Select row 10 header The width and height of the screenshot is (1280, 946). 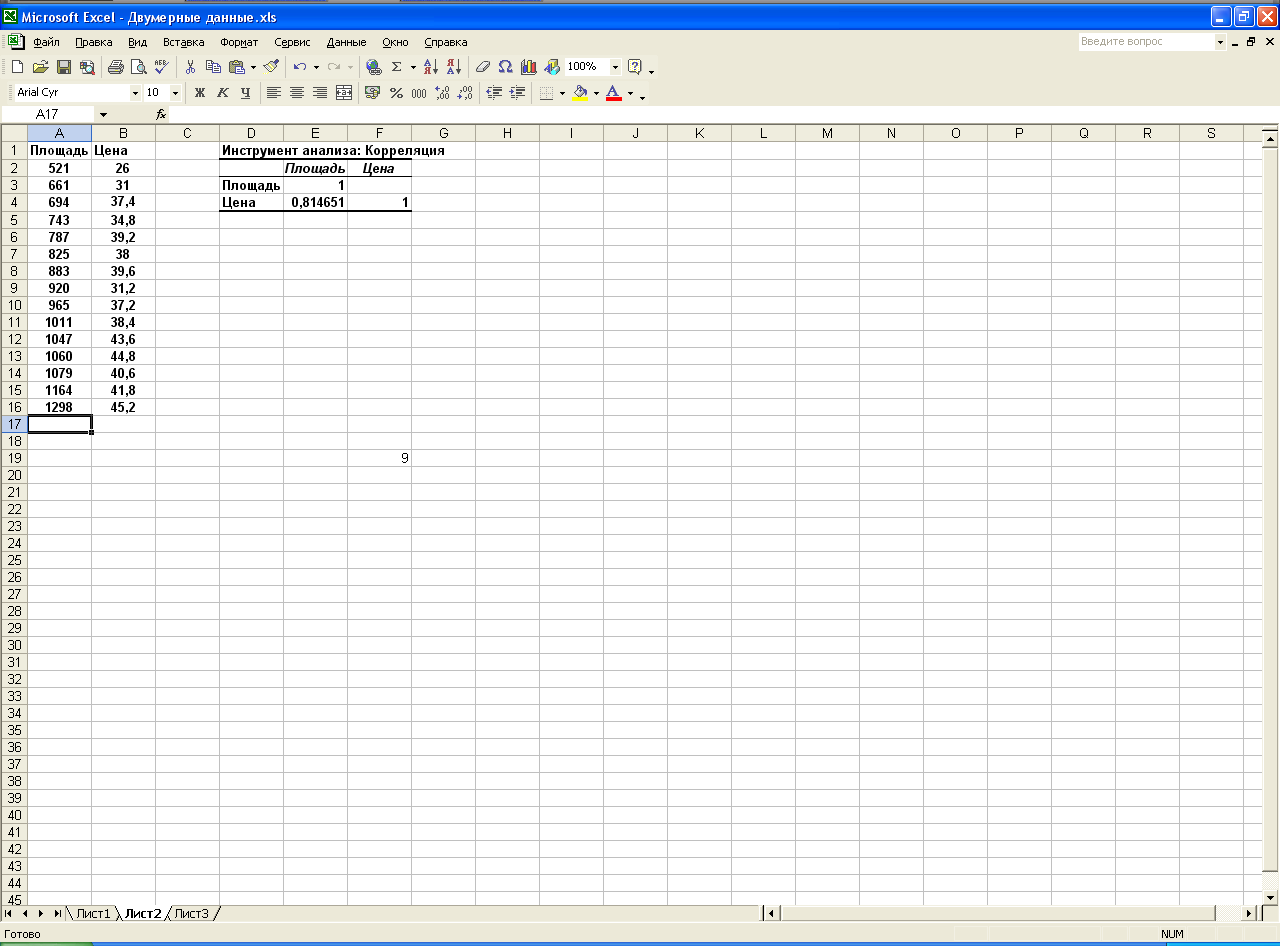14,305
